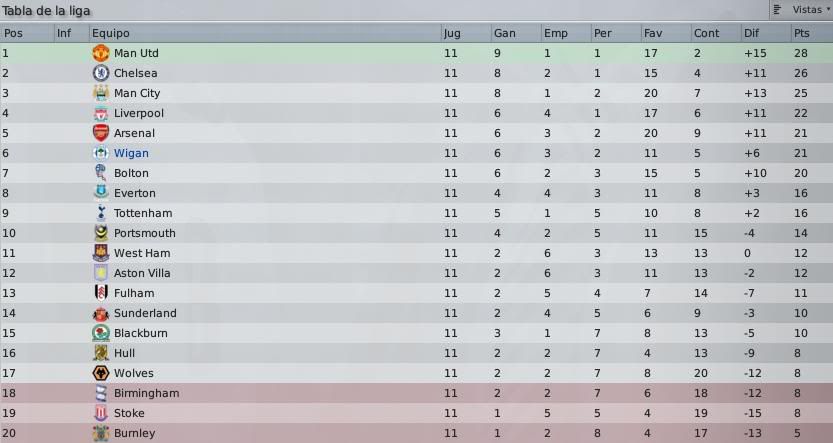Open the Vistas dropdown menu
The width and height of the screenshot is (833, 443).
pyautogui.click(x=802, y=10)
